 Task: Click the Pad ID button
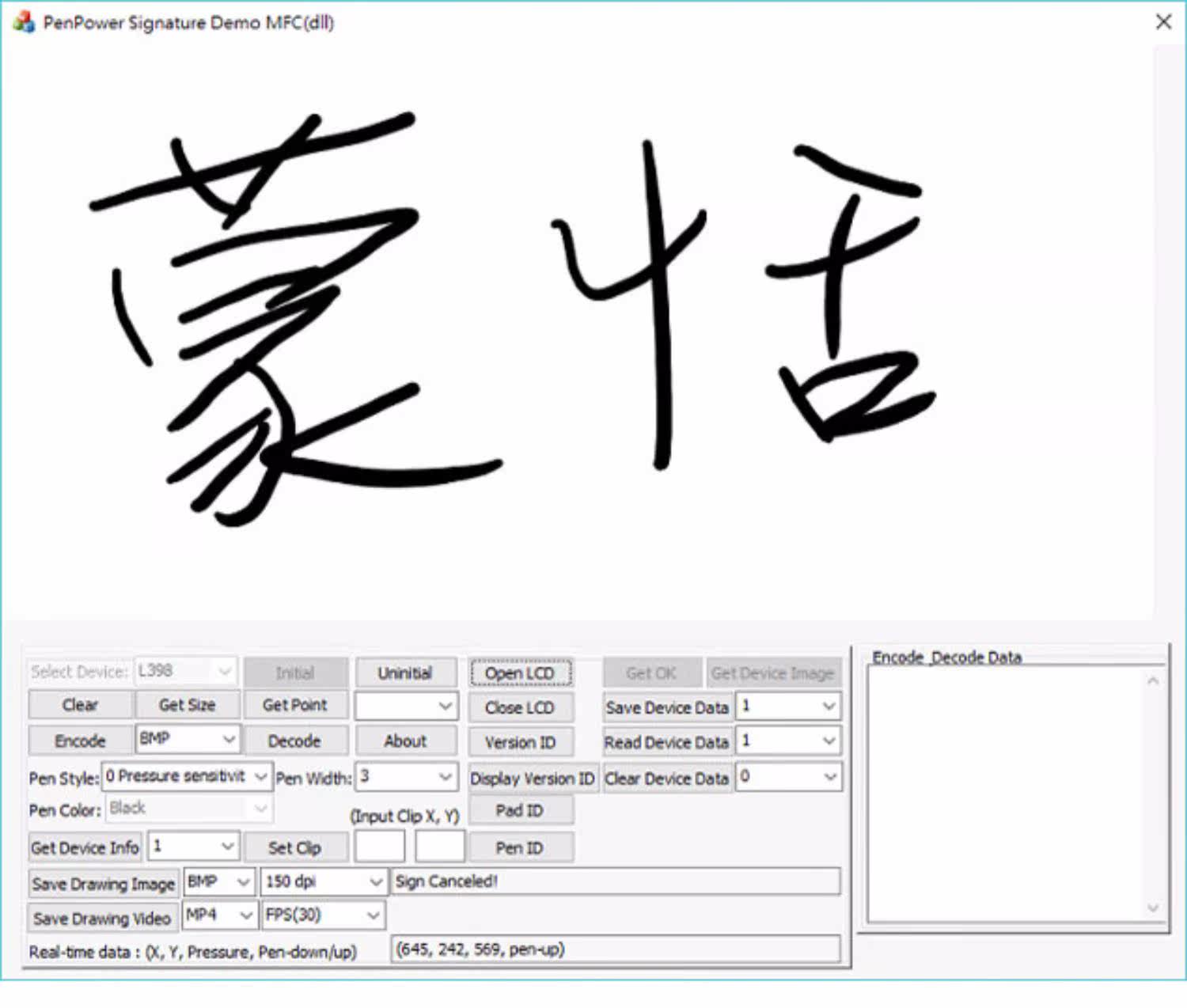tap(520, 811)
